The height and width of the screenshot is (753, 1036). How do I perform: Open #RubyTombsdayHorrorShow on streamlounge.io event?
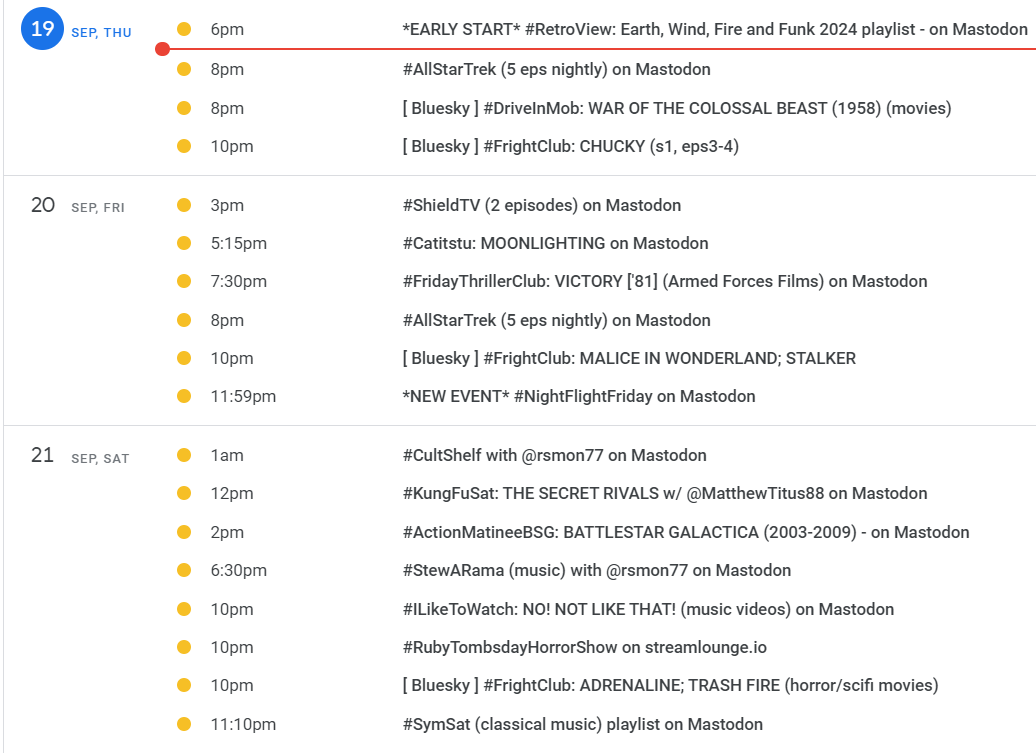click(x=585, y=647)
